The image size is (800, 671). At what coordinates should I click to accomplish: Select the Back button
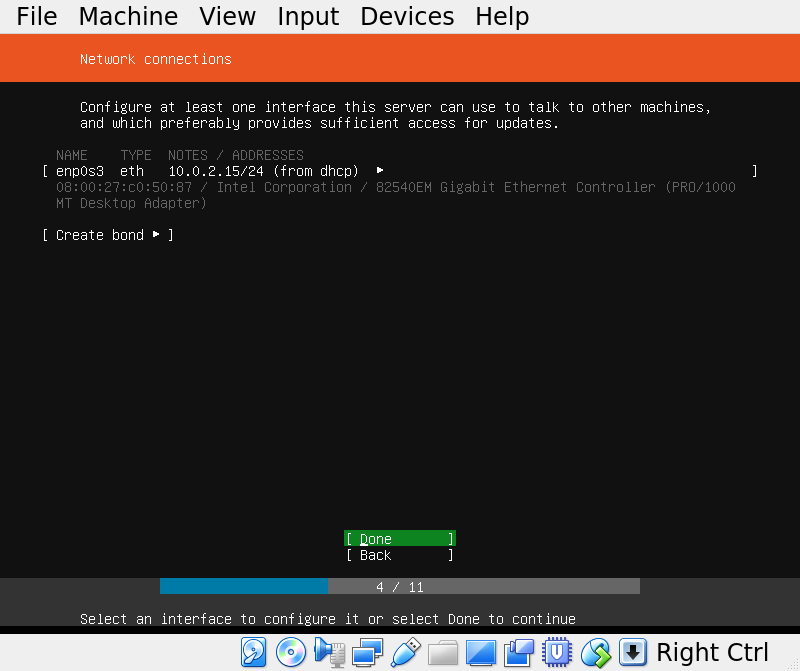(x=399, y=555)
